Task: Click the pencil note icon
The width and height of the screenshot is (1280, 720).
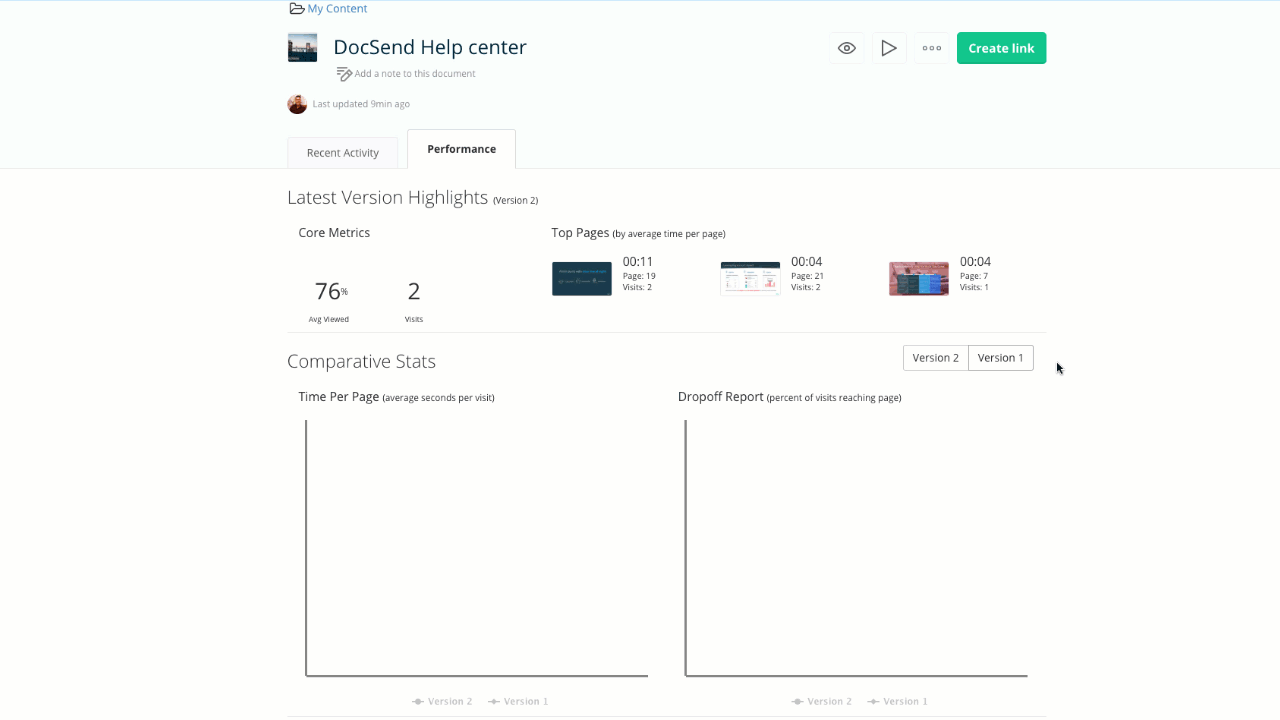Action: 344,74
